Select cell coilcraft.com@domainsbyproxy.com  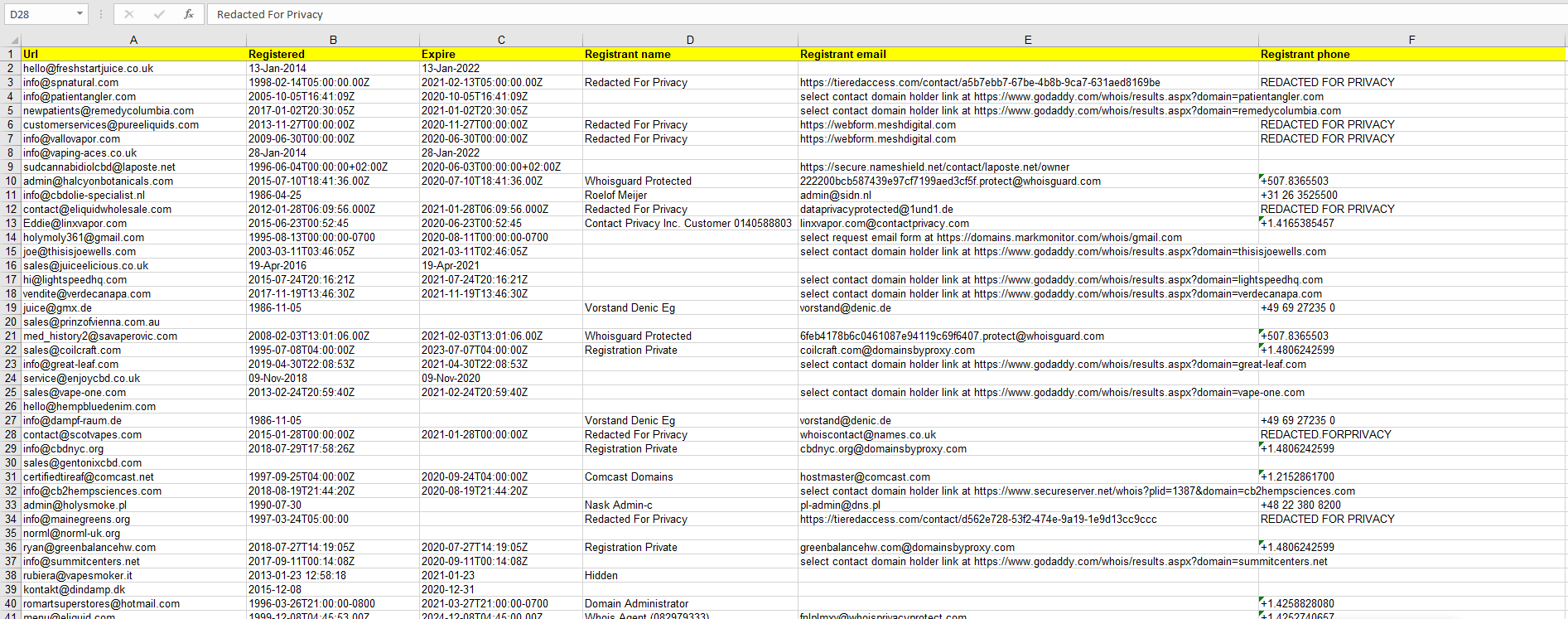[1028, 350]
